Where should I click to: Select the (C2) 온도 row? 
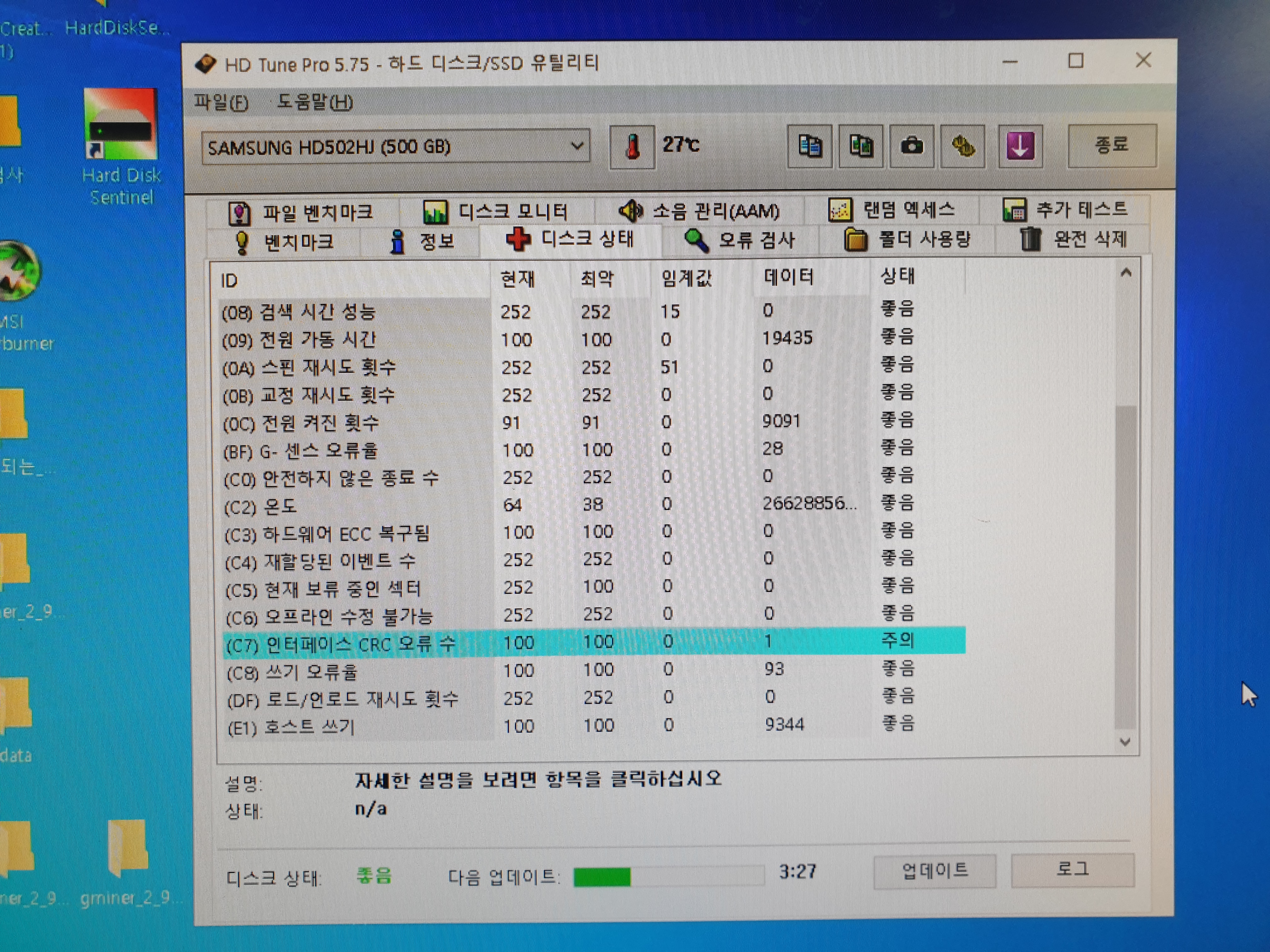pyautogui.click(x=591, y=505)
